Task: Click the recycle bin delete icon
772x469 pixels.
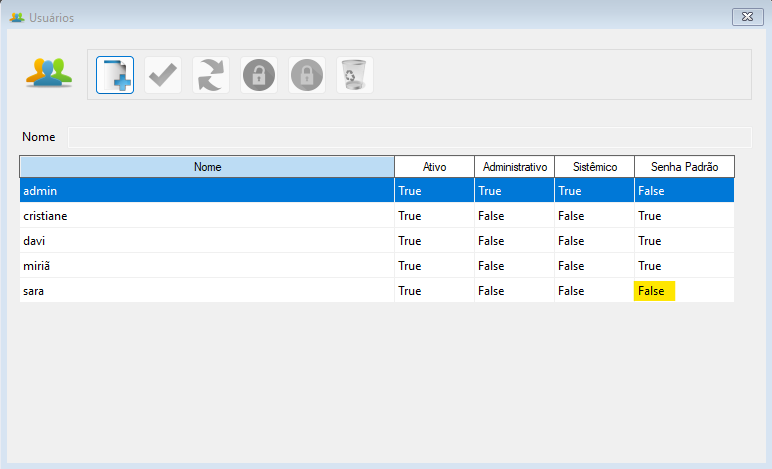Action: coord(355,75)
